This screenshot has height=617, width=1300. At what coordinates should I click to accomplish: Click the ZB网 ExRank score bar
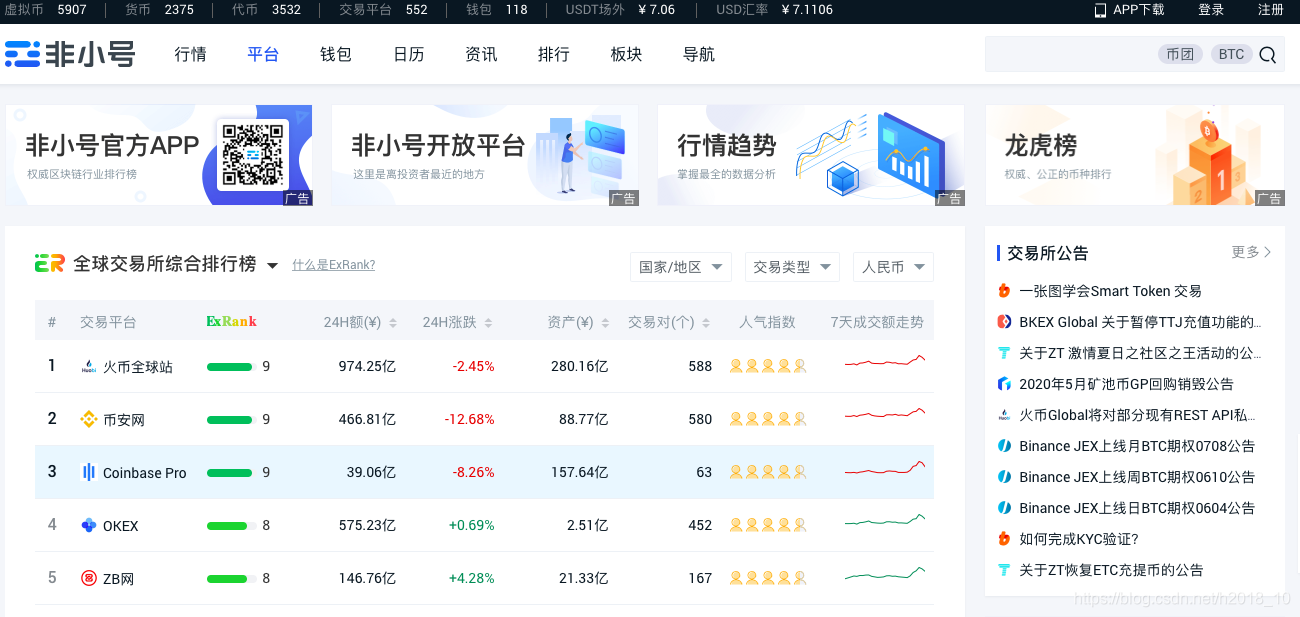[231, 579]
